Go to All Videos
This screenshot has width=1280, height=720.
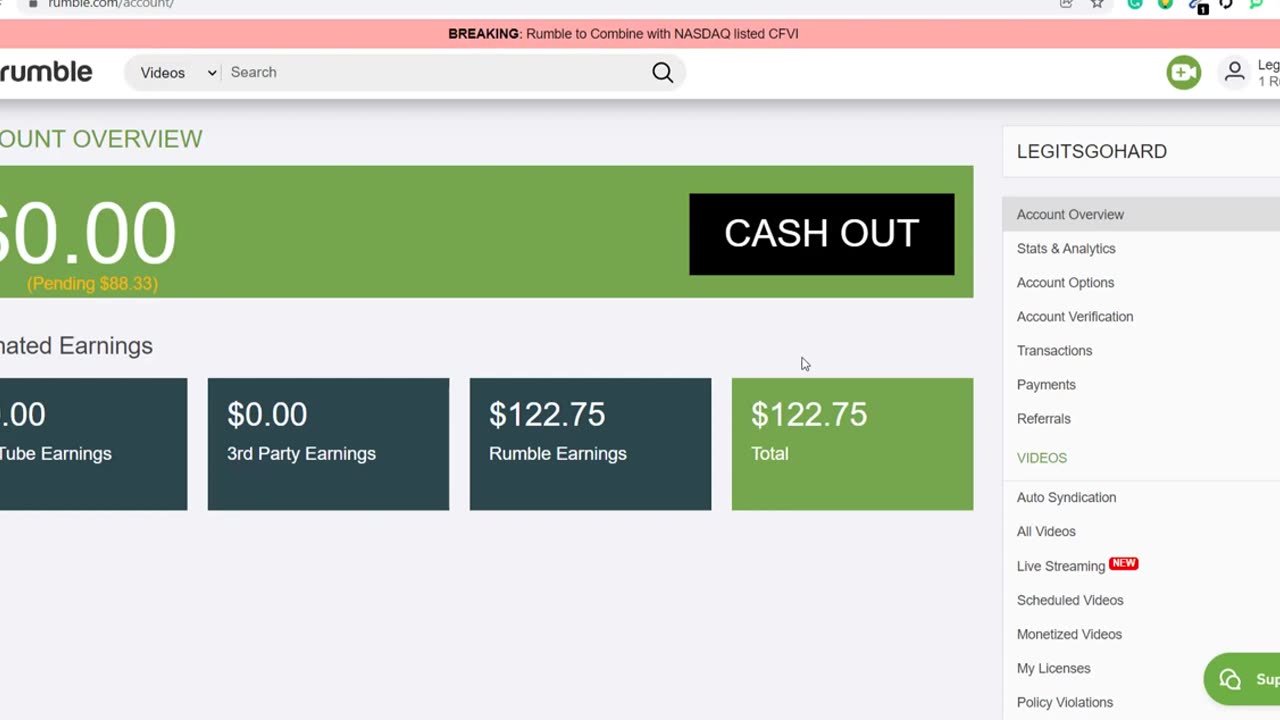coord(1046,531)
